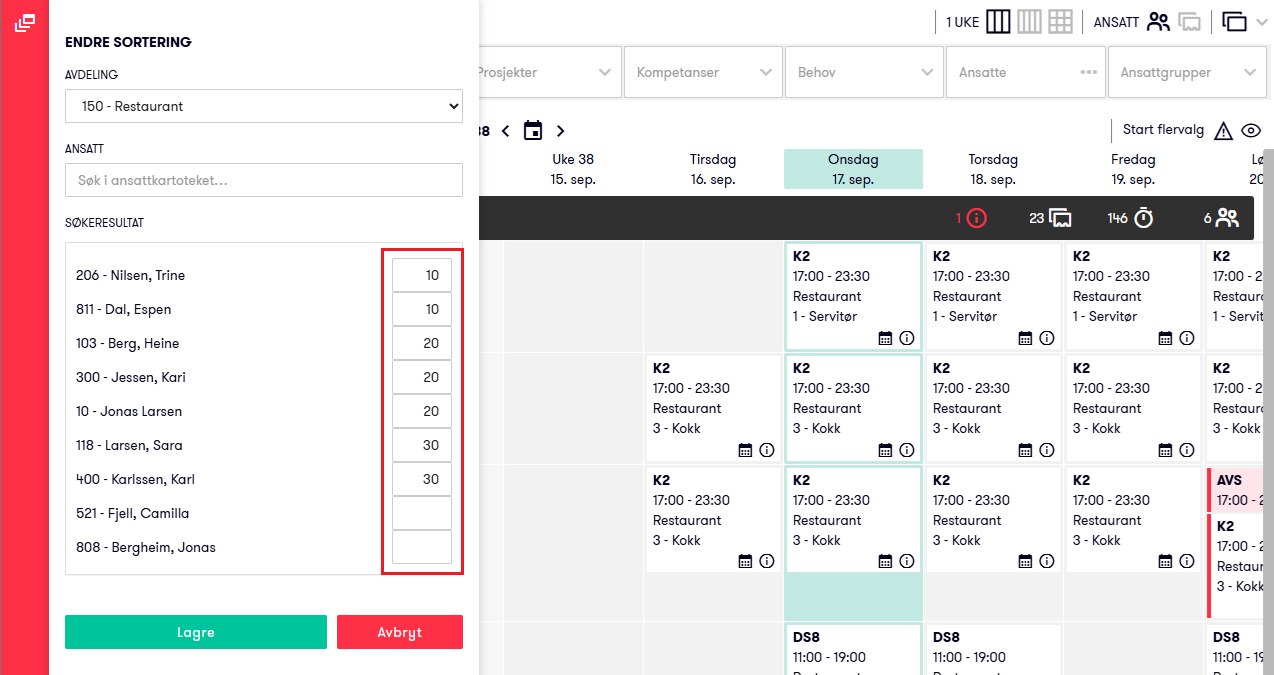Open the calendar date picker icon
The image size is (1274, 675).
[533, 131]
